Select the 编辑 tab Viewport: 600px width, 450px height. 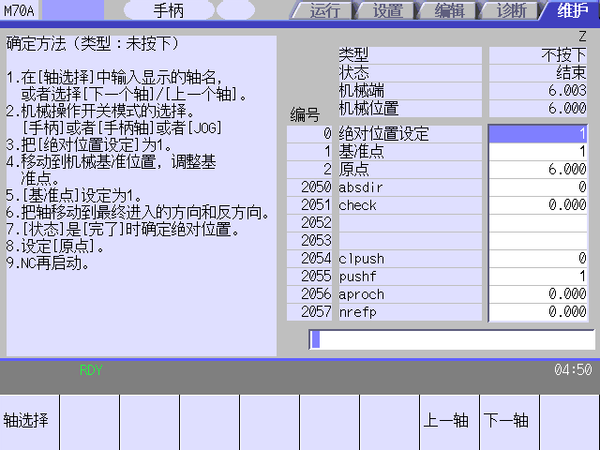[x=449, y=11]
